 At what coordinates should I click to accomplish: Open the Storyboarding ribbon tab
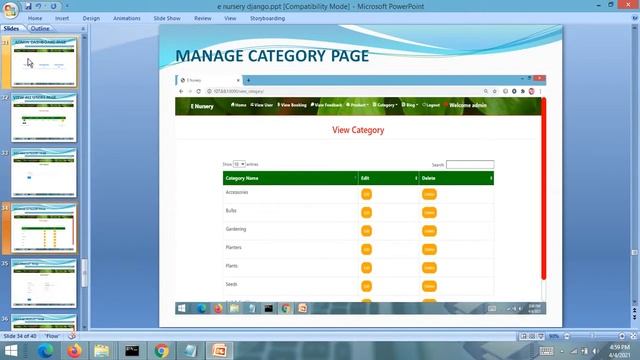pos(267,18)
